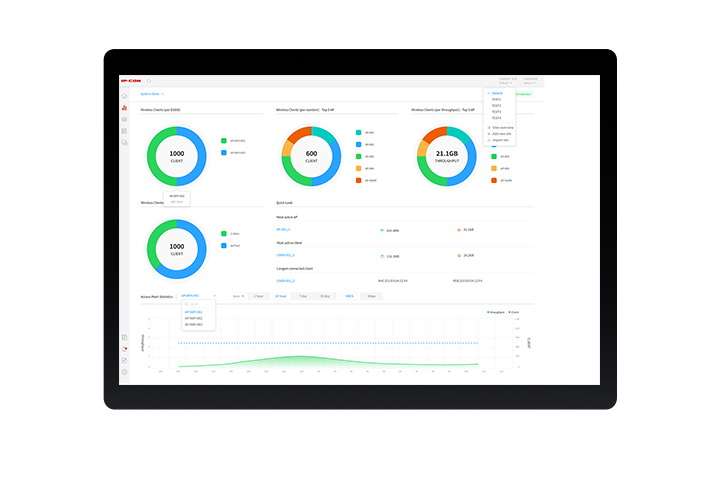
Task: Click the grid list icon in the sidebar
Action: pos(124,131)
